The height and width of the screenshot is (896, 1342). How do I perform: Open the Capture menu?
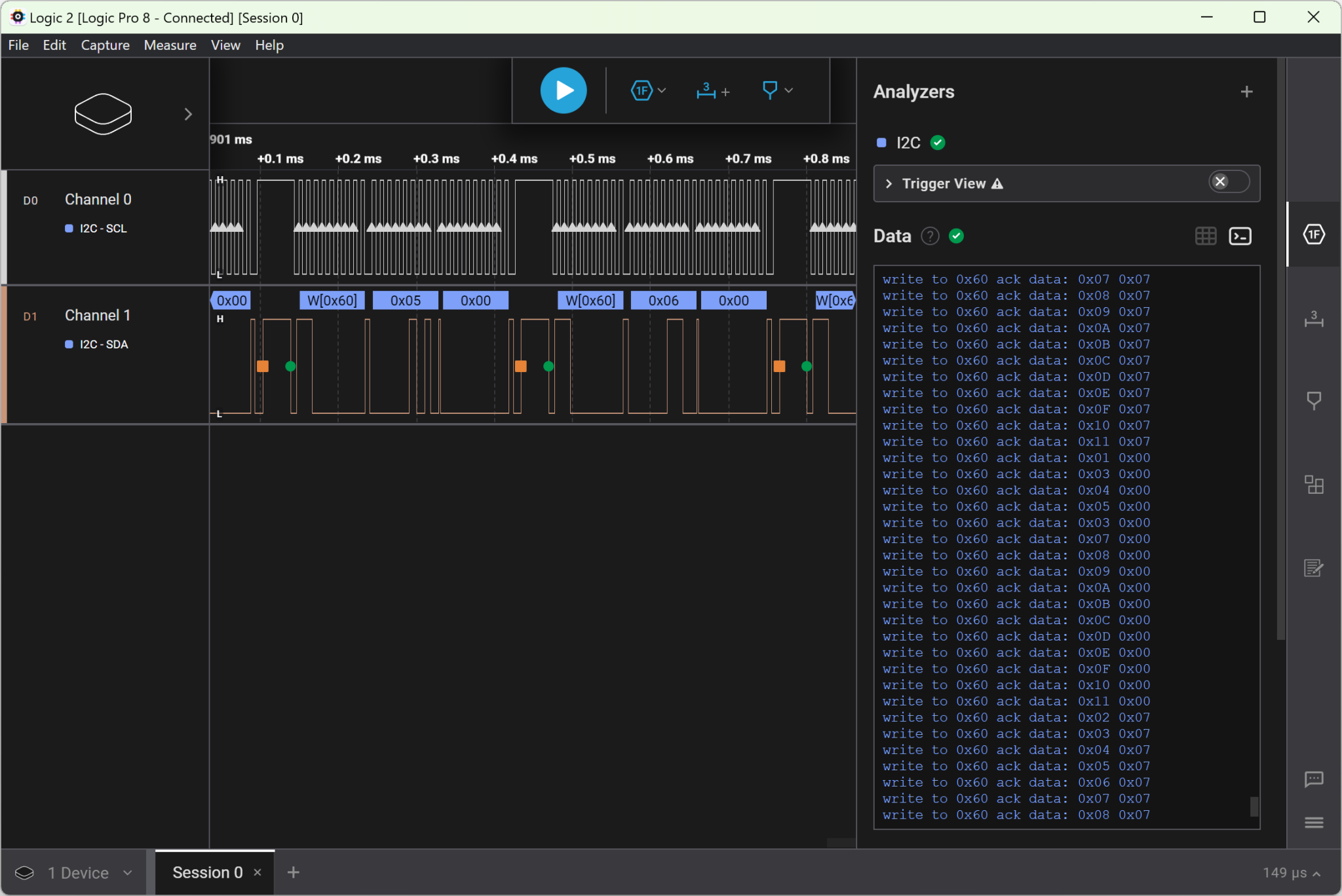[x=105, y=45]
